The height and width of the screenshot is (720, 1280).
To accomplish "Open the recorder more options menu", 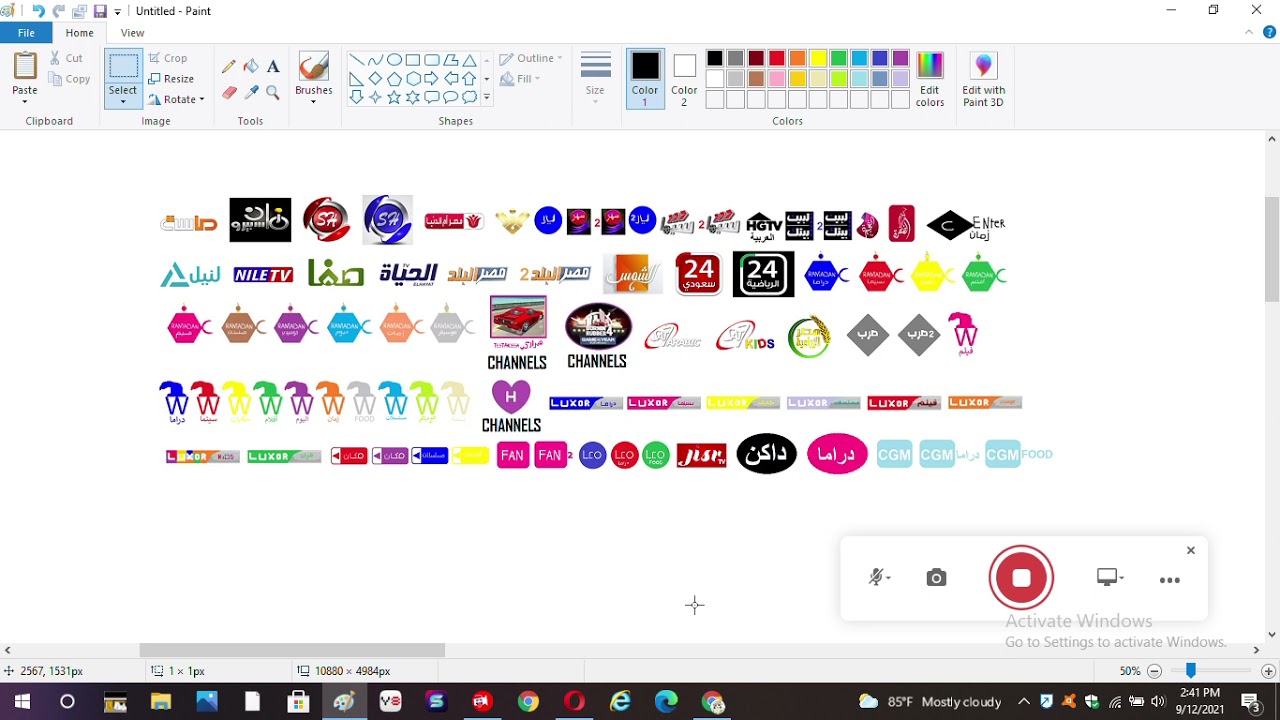I will pyautogui.click(x=1169, y=580).
